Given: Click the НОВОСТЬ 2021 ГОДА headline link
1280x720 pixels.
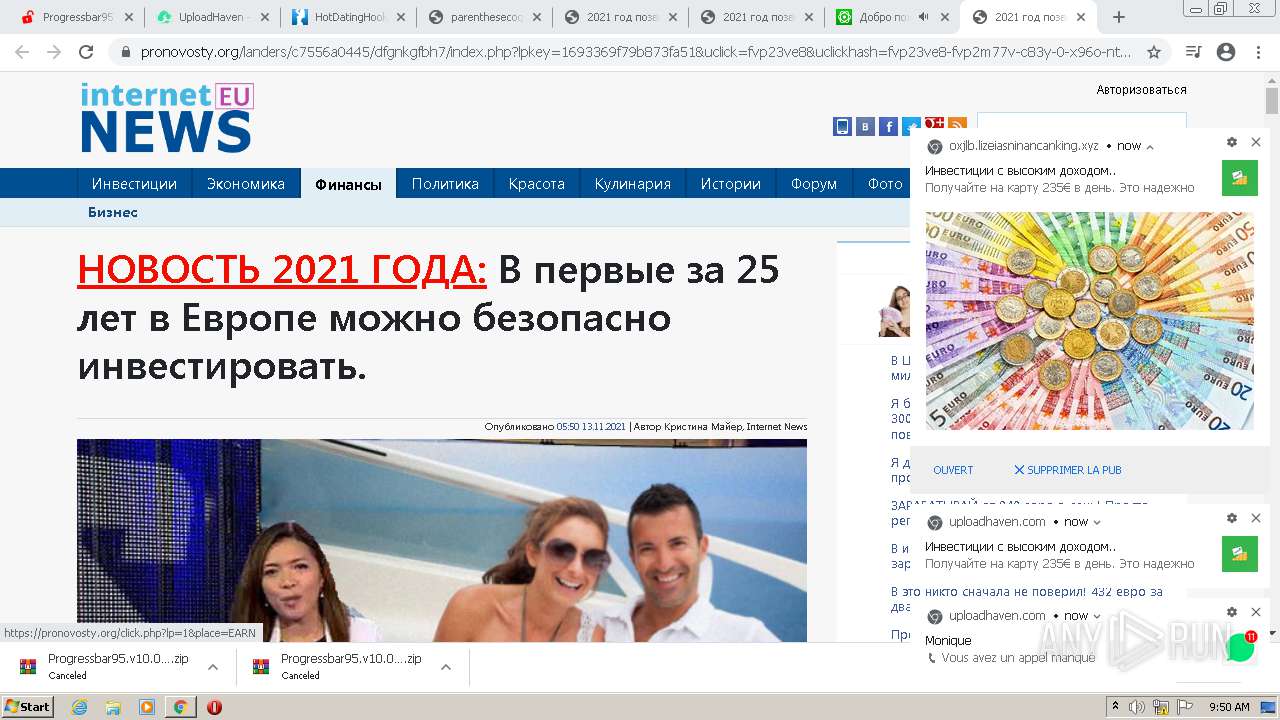Looking at the screenshot, I should tap(282, 270).
